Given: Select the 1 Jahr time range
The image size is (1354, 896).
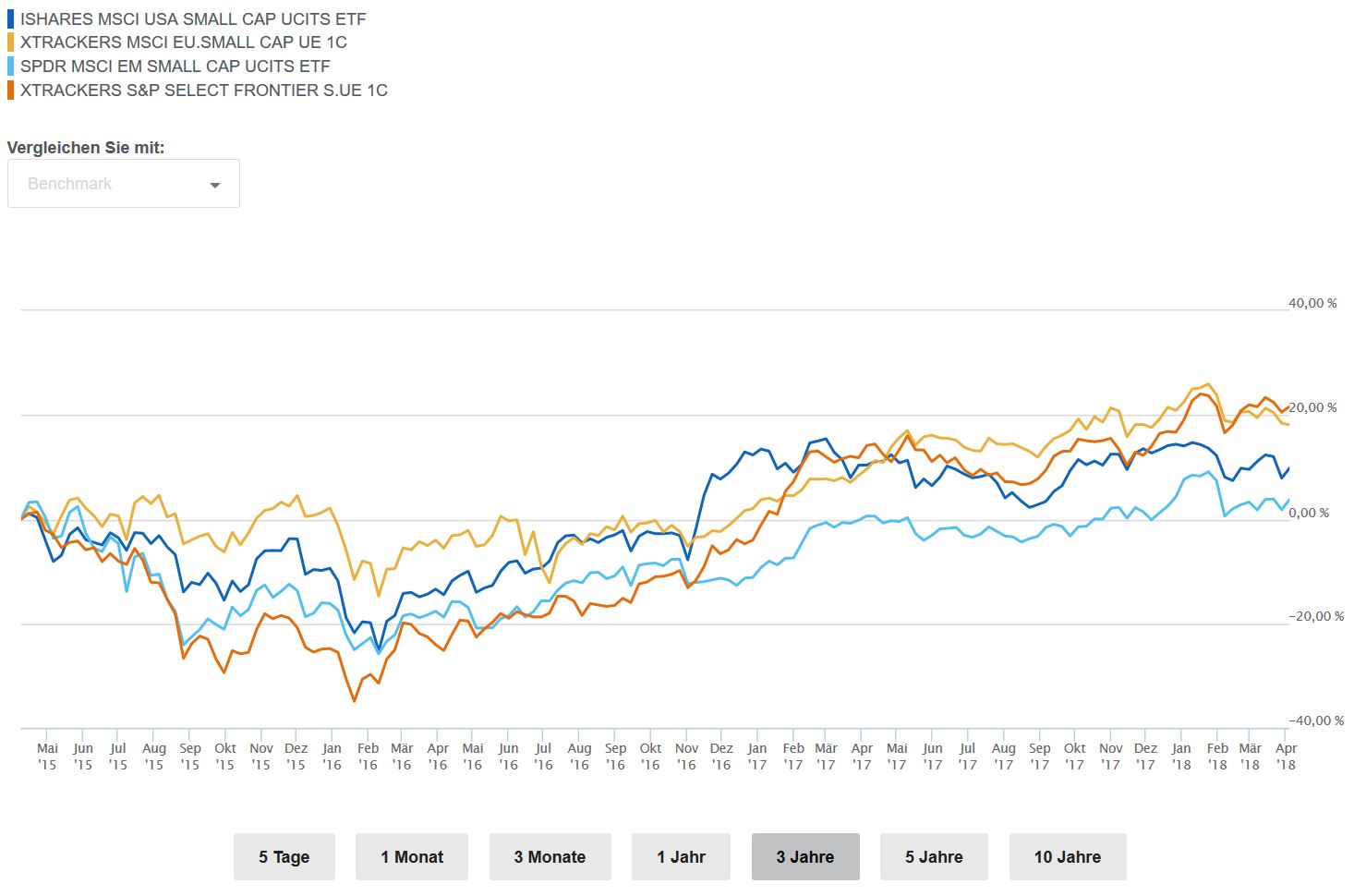Looking at the screenshot, I should [x=681, y=857].
